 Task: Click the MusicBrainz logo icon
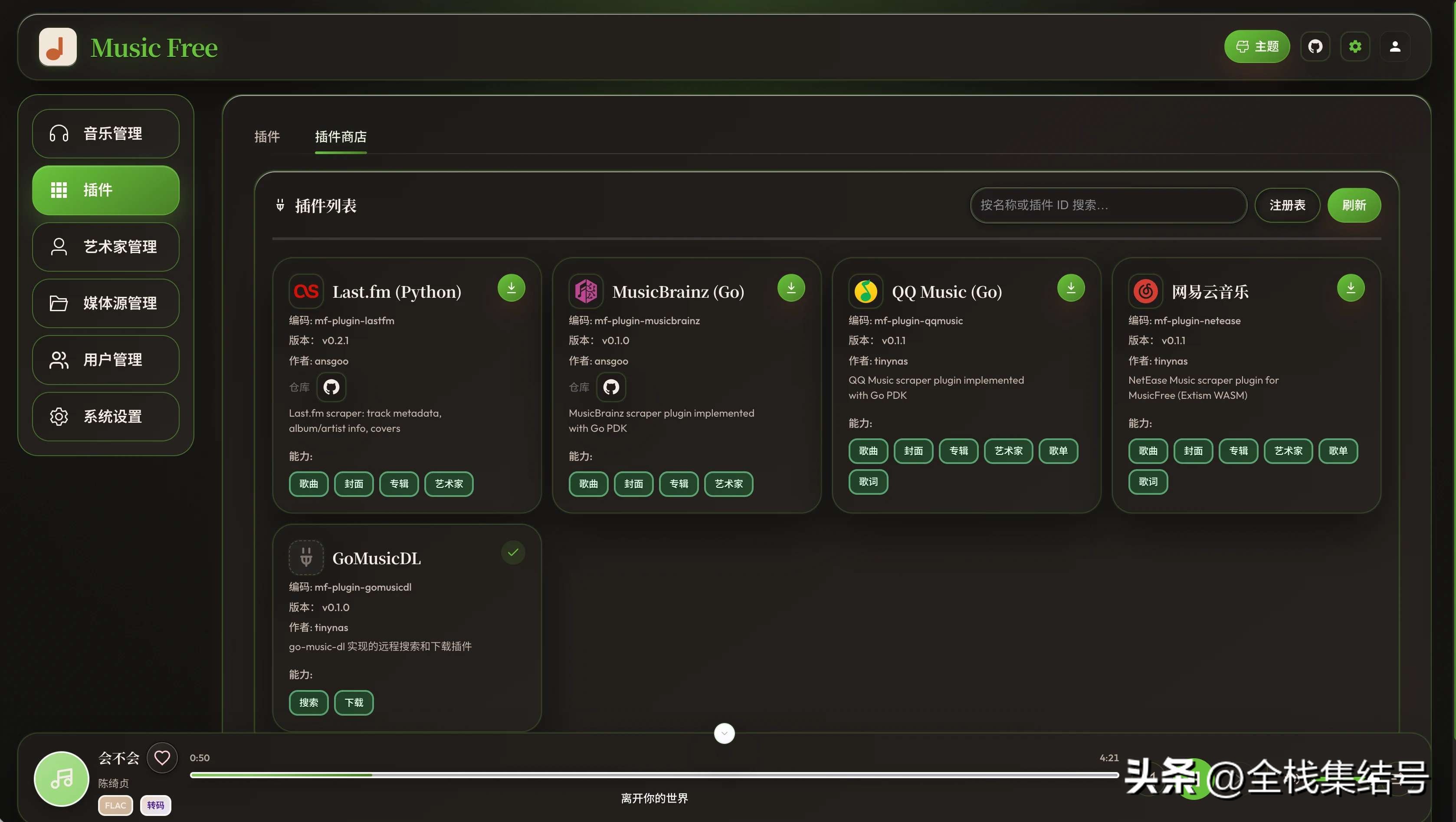click(586, 291)
